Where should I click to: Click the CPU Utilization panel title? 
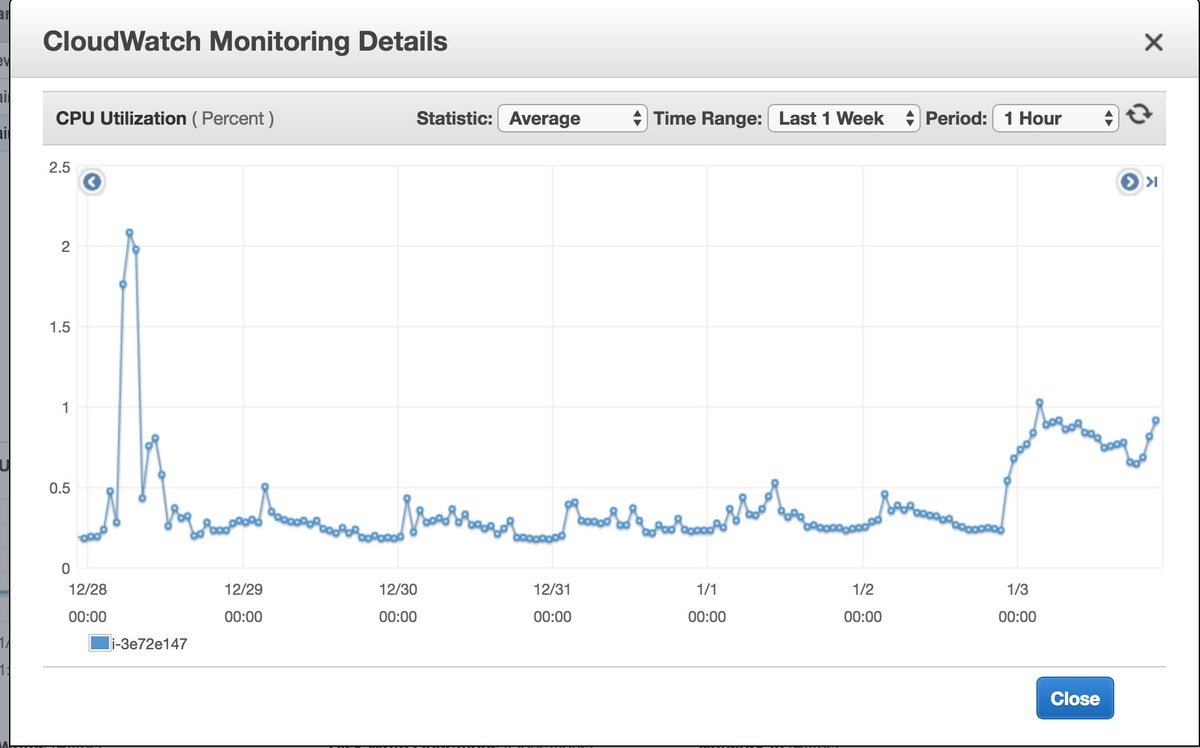tap(121, 118)
